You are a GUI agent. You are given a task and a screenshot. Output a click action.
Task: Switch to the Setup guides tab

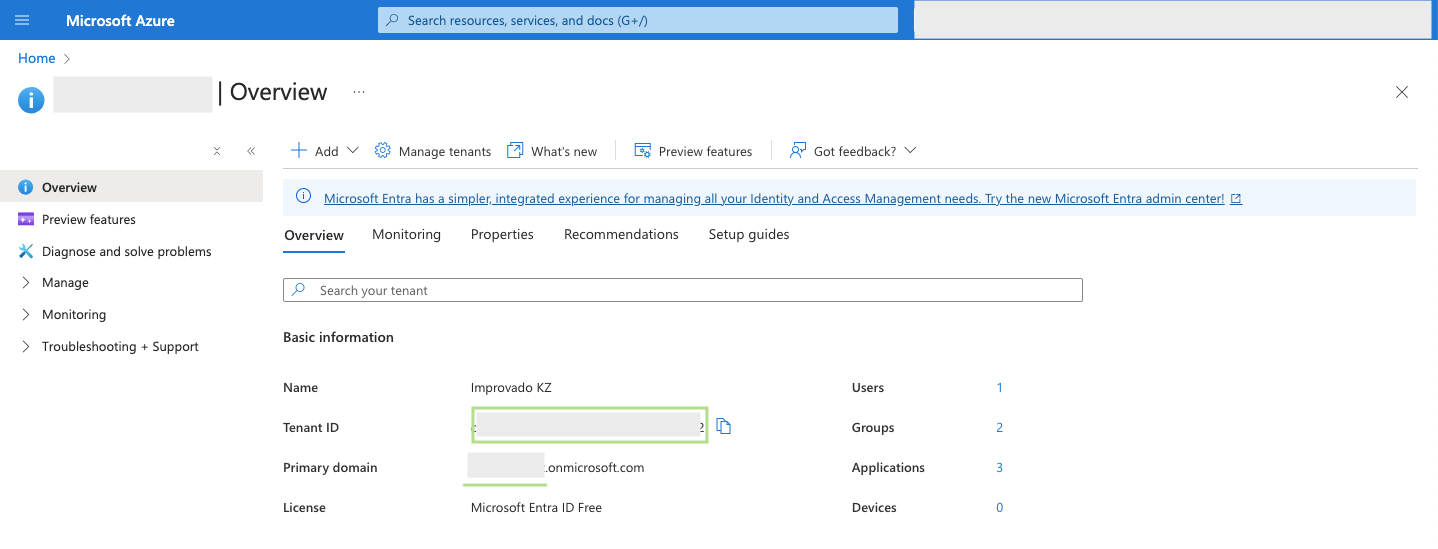point(749,234)
